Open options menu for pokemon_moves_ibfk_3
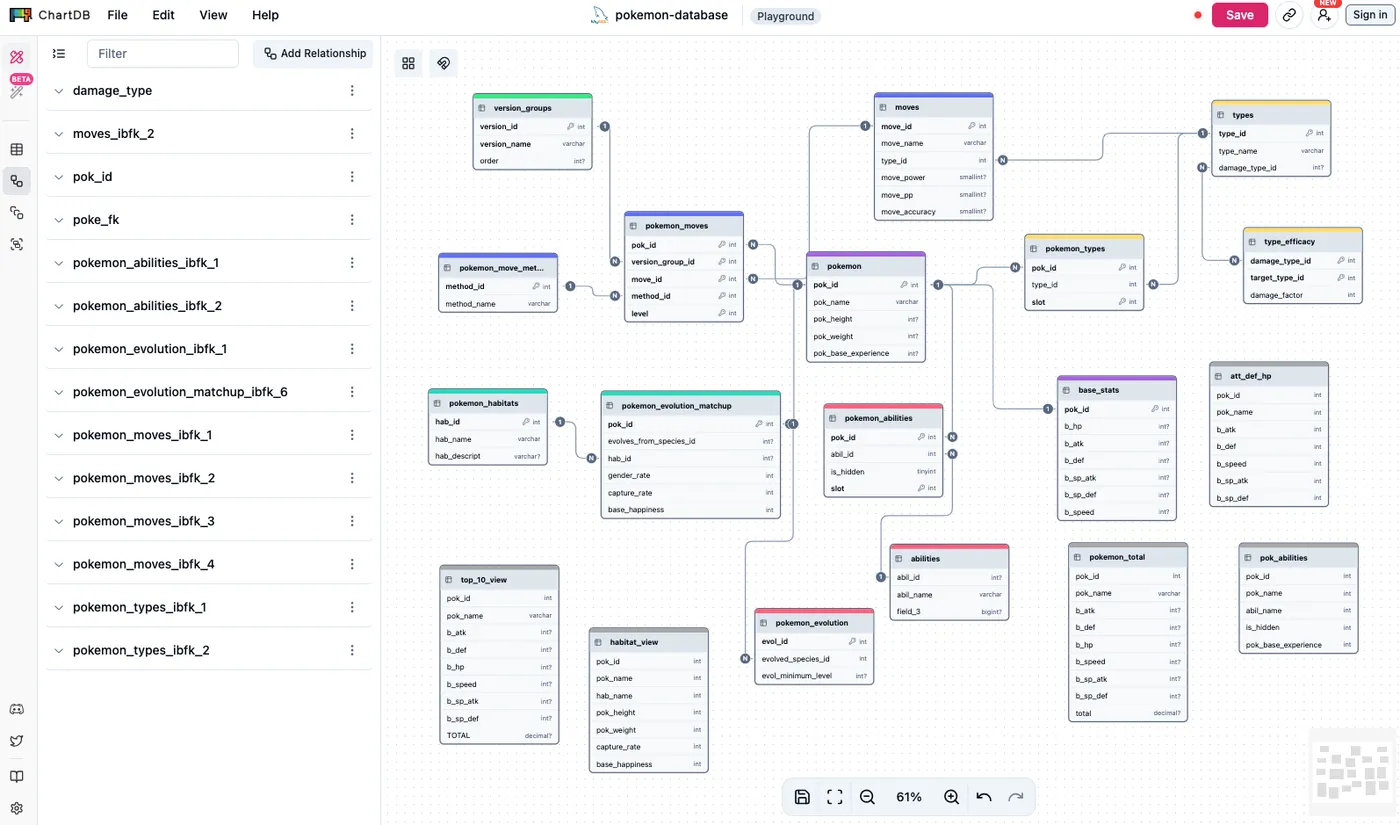The image size is (1400, 825). [352, 521]
